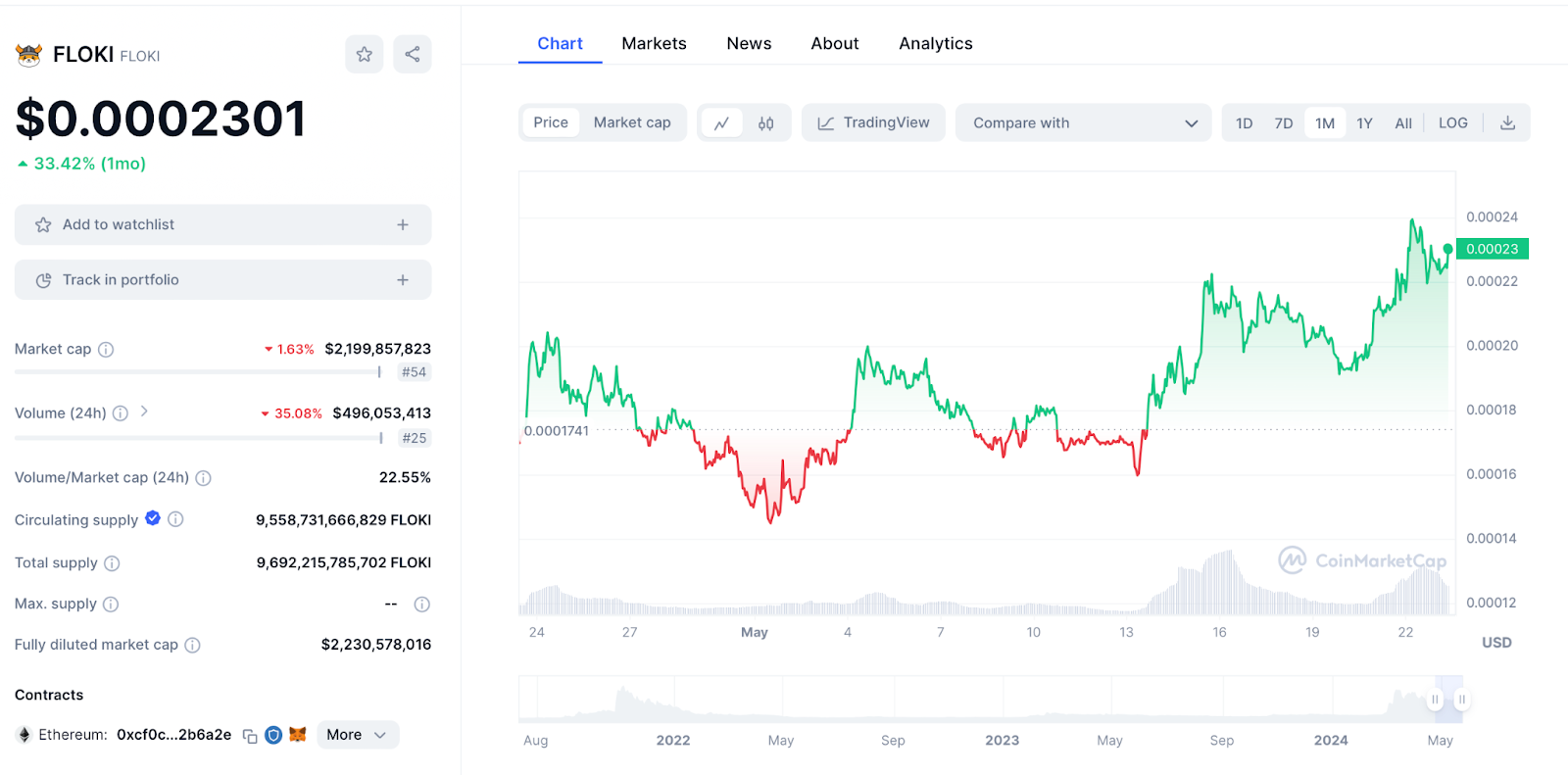The height and width of the screenshot is (775, 1568).
Task: Click the star favorite icon next to FLOKI
Action: pyautogui.click(x=364, y=54)
